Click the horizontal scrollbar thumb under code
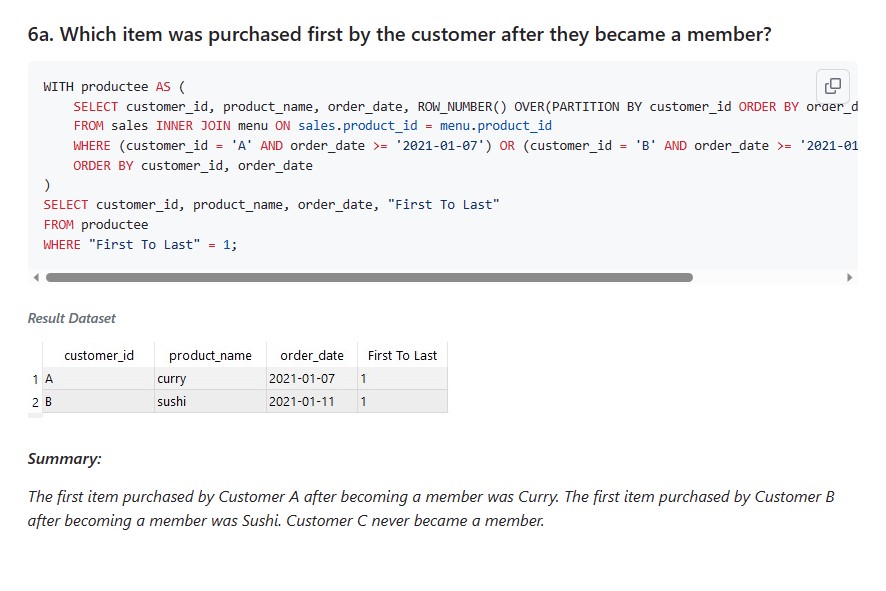 click(369, 277)
